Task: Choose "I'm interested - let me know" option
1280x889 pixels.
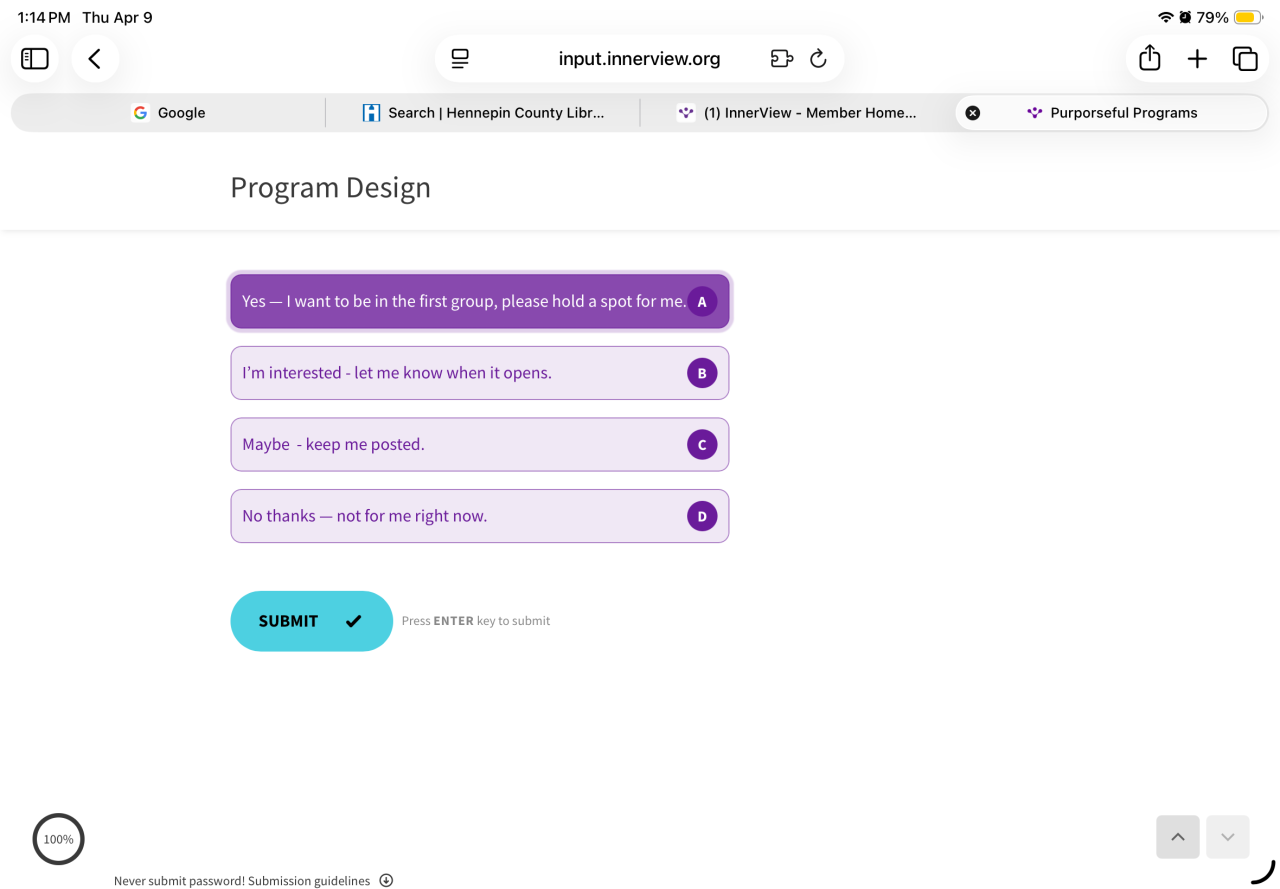Action: point(480,373)
